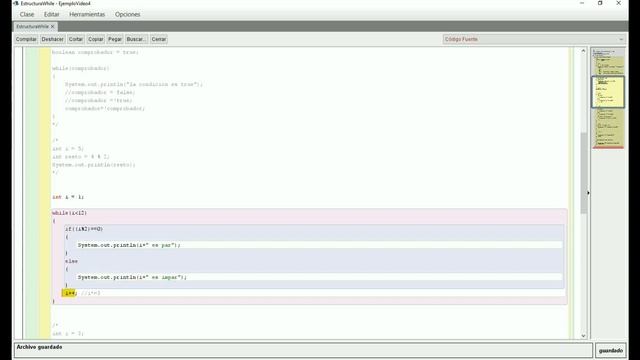Screen dimensions: 640x360
Task: Click the if((i%2)==0) code line
Action: [x=84, y=229]
